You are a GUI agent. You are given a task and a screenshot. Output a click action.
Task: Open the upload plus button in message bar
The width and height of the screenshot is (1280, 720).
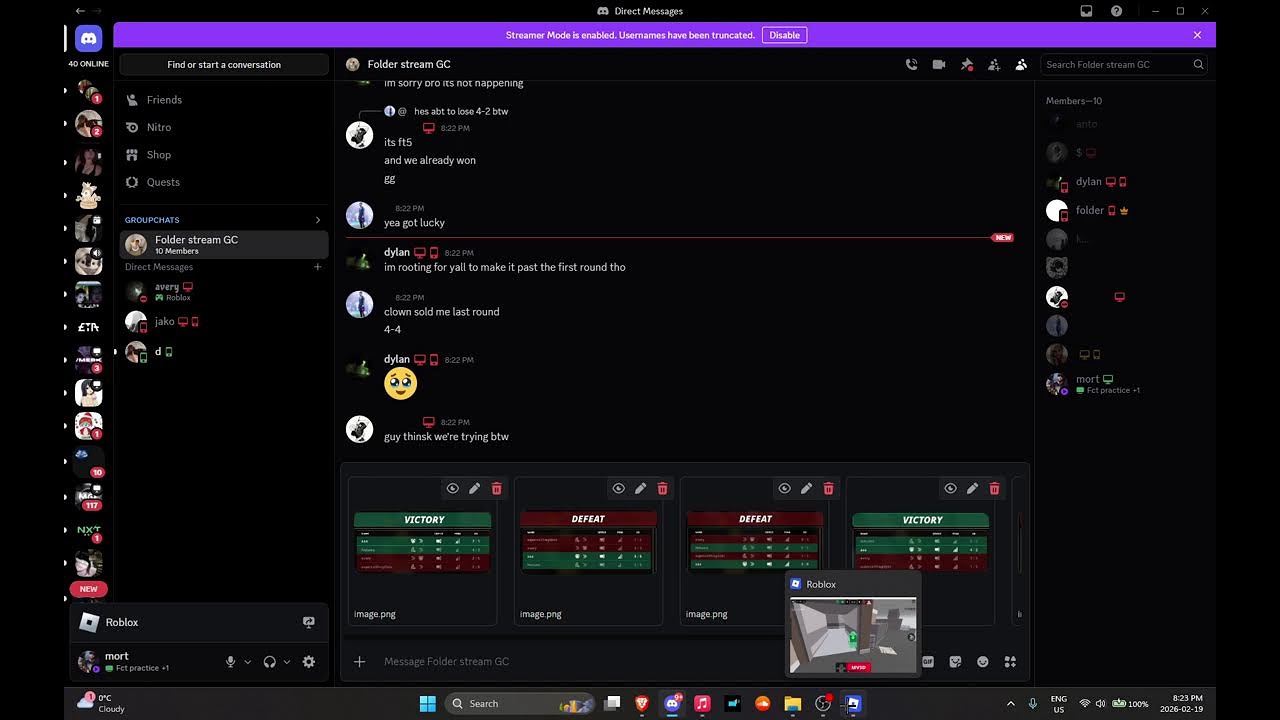360,661
